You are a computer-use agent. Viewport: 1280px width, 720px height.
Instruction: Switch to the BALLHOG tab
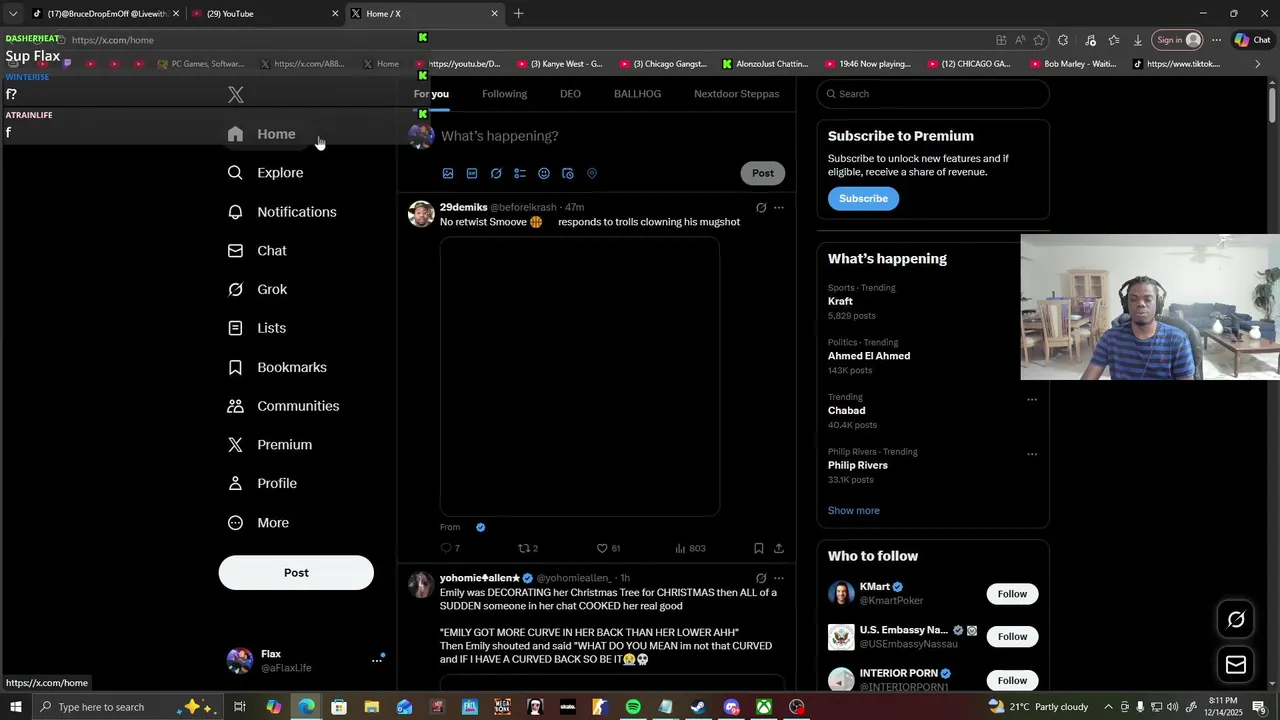pyautogui.click(x=637, y=94)
